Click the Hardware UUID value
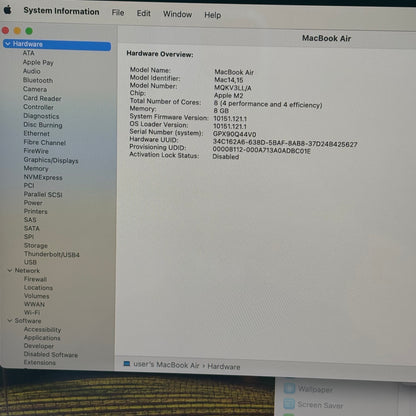Viewport: 416px width, 416px height. point(285,143)
